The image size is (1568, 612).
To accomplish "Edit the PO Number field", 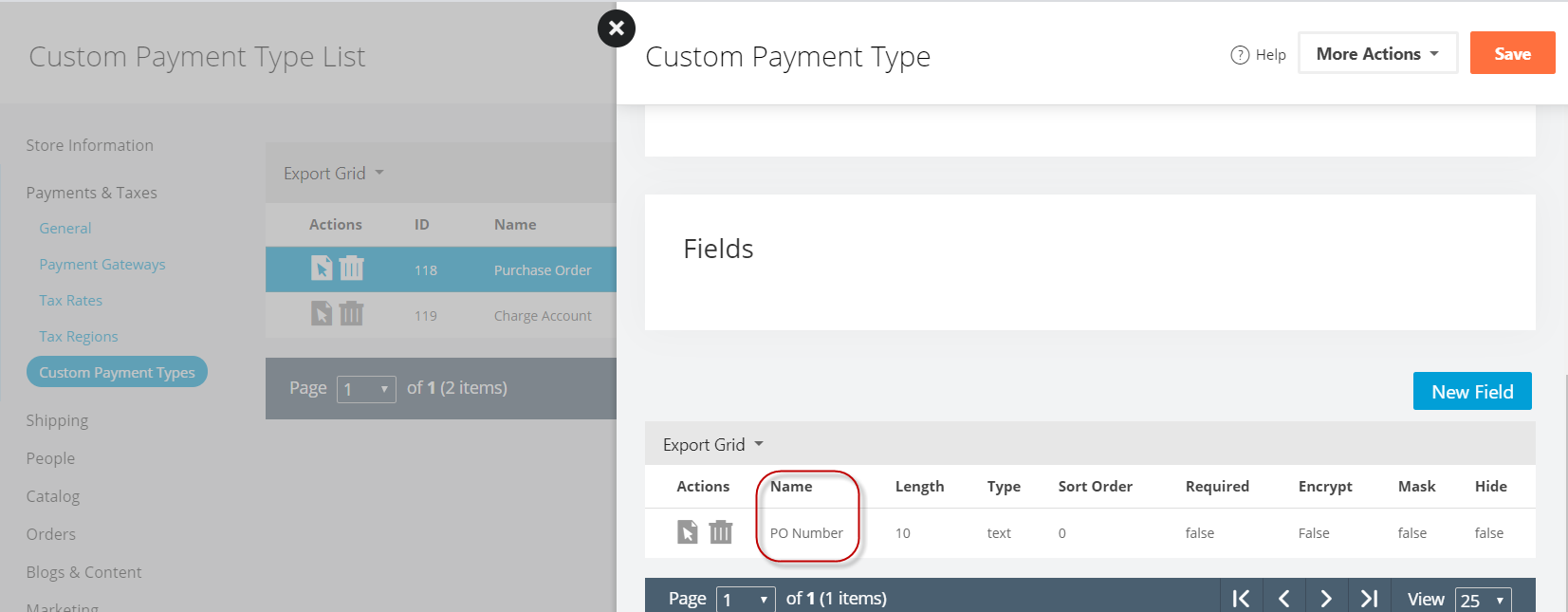I will pos(688,532).
